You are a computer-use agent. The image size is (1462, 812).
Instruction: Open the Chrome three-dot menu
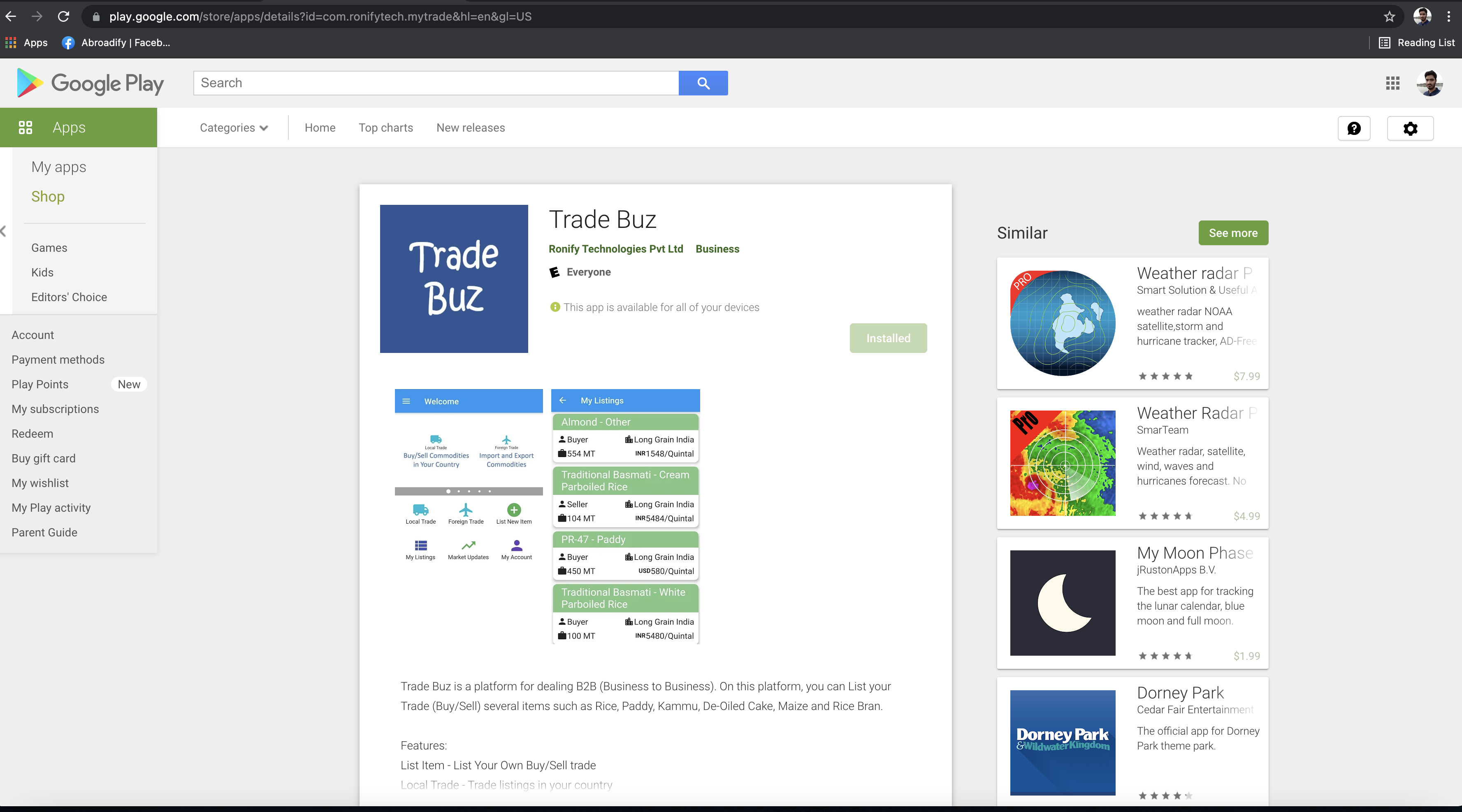[x=1449, y=16]
